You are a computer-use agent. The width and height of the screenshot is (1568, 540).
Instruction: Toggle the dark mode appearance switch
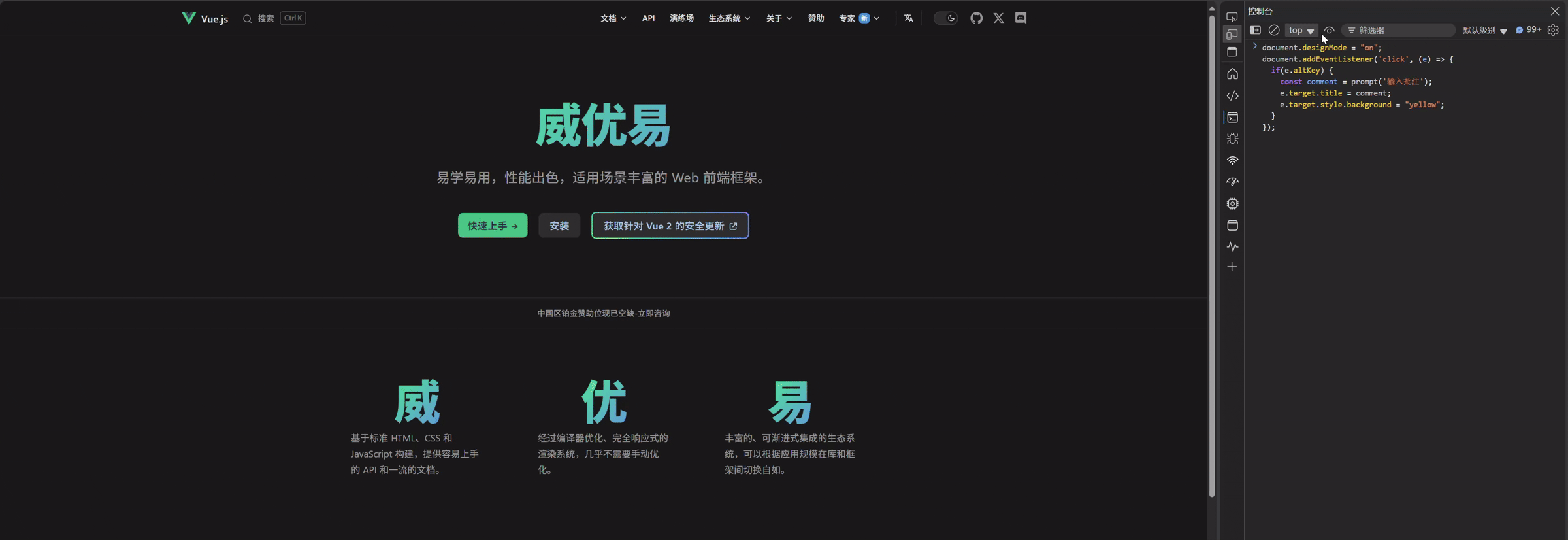pyautogui.click(x=945, y=18)
